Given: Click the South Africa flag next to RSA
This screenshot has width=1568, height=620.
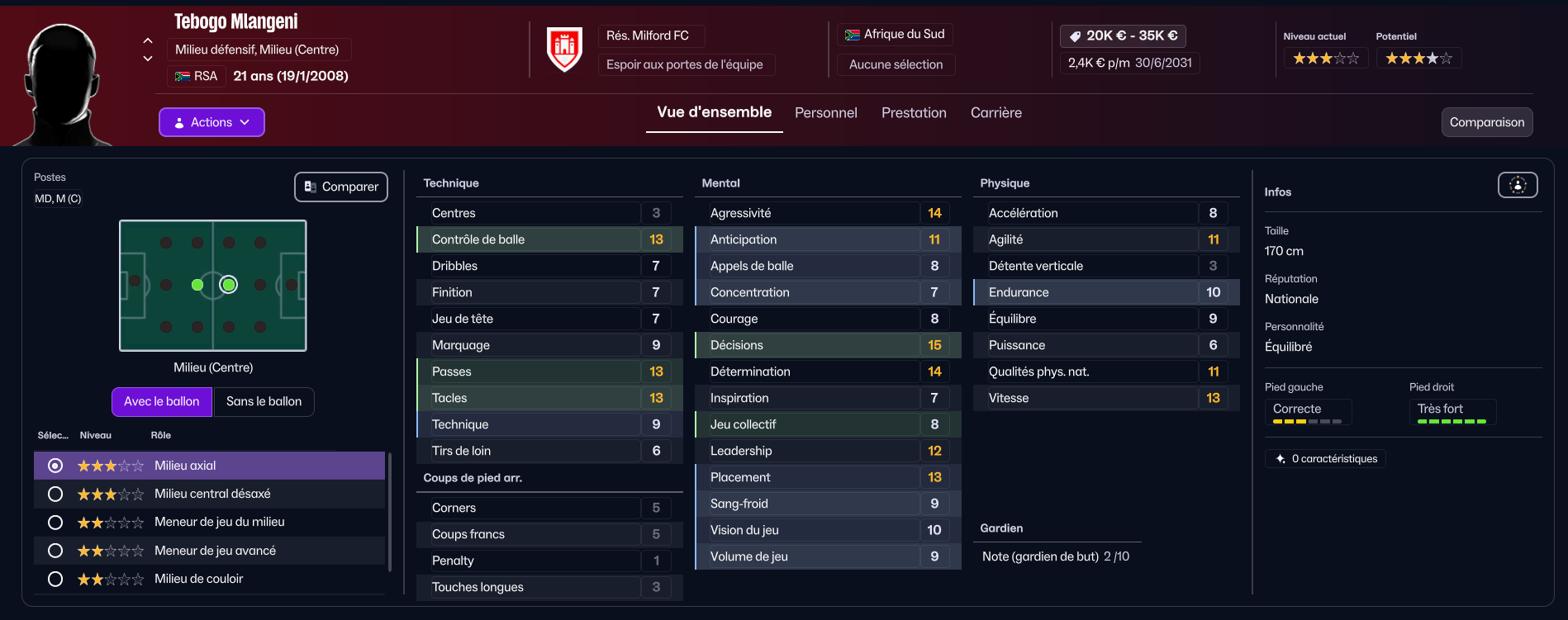Looking at the screenshot, I should tap(183, 76).
